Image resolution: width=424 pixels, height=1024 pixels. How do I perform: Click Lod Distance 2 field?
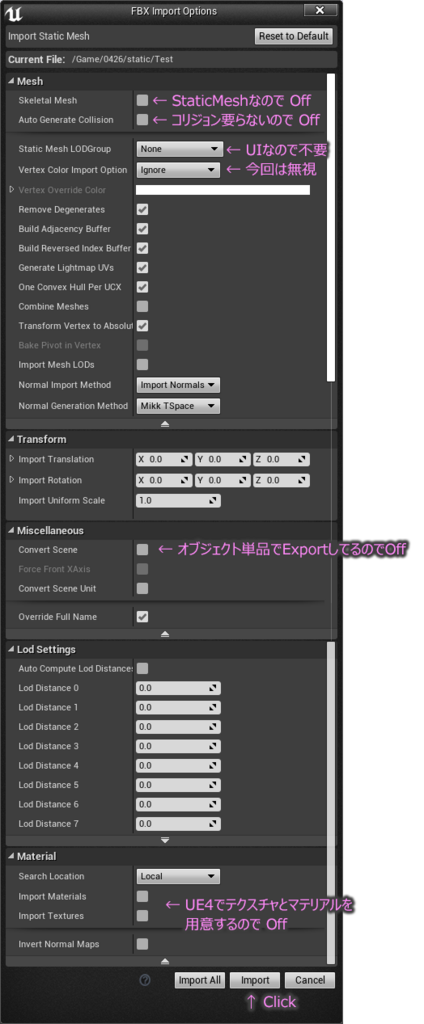tap(178, 727)
